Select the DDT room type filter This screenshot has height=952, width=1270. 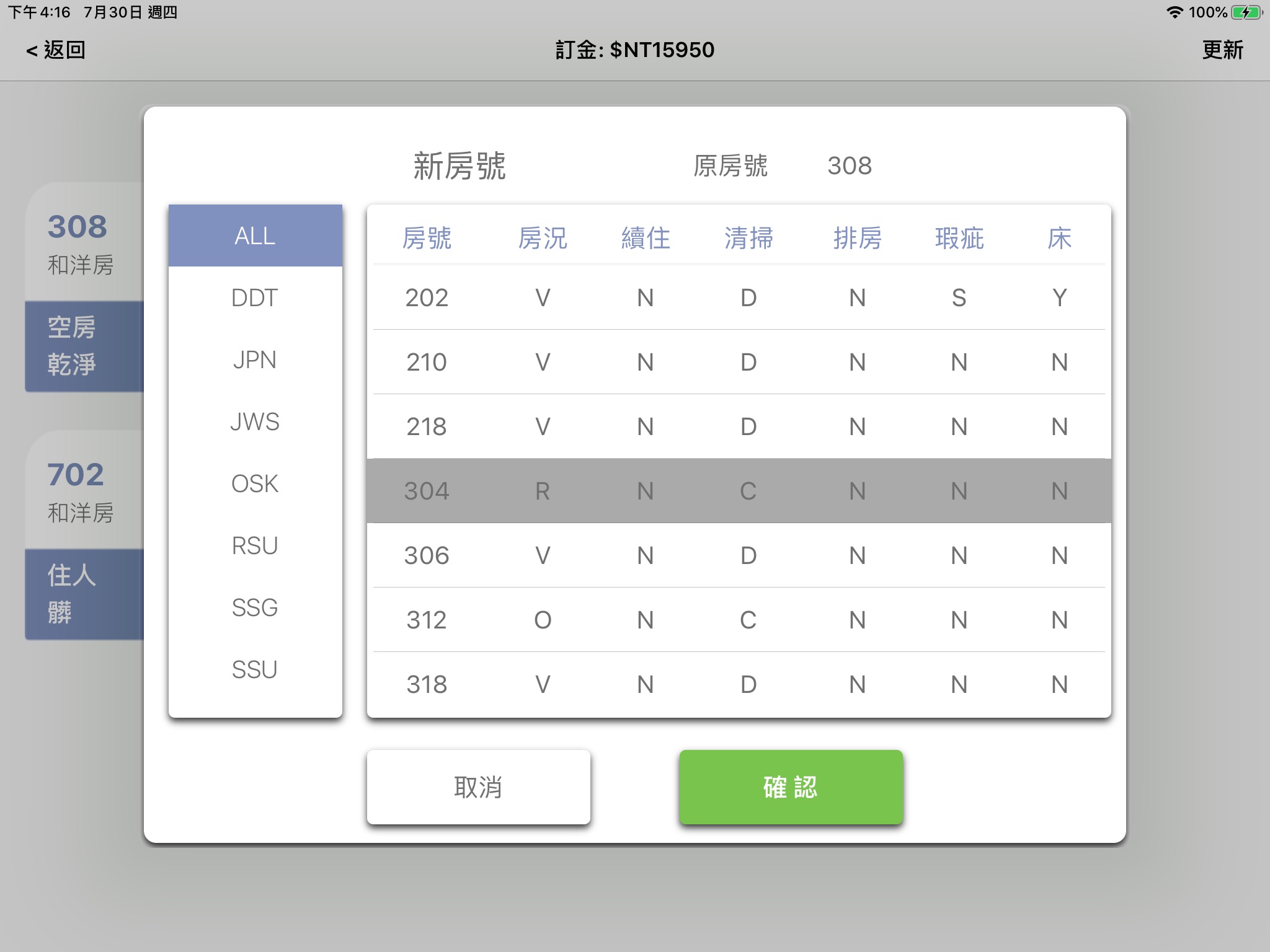coord(255,297)
